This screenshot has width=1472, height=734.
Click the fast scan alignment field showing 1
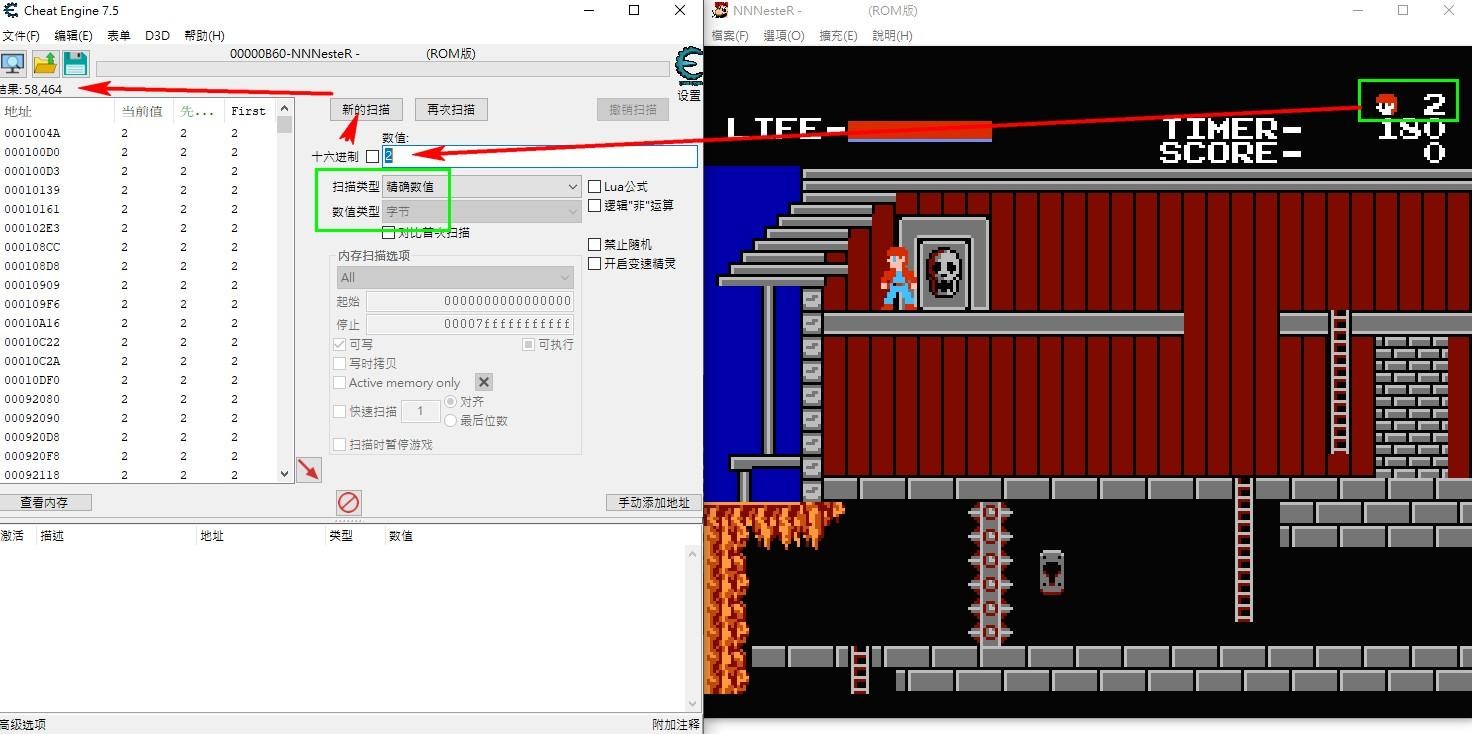point(421,411)
